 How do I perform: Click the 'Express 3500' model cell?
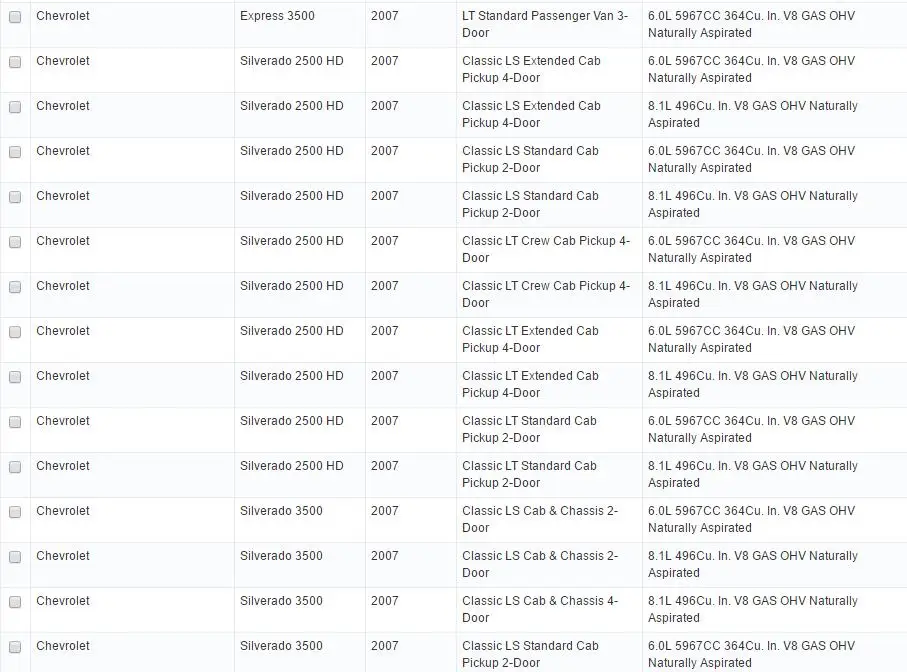277,16
